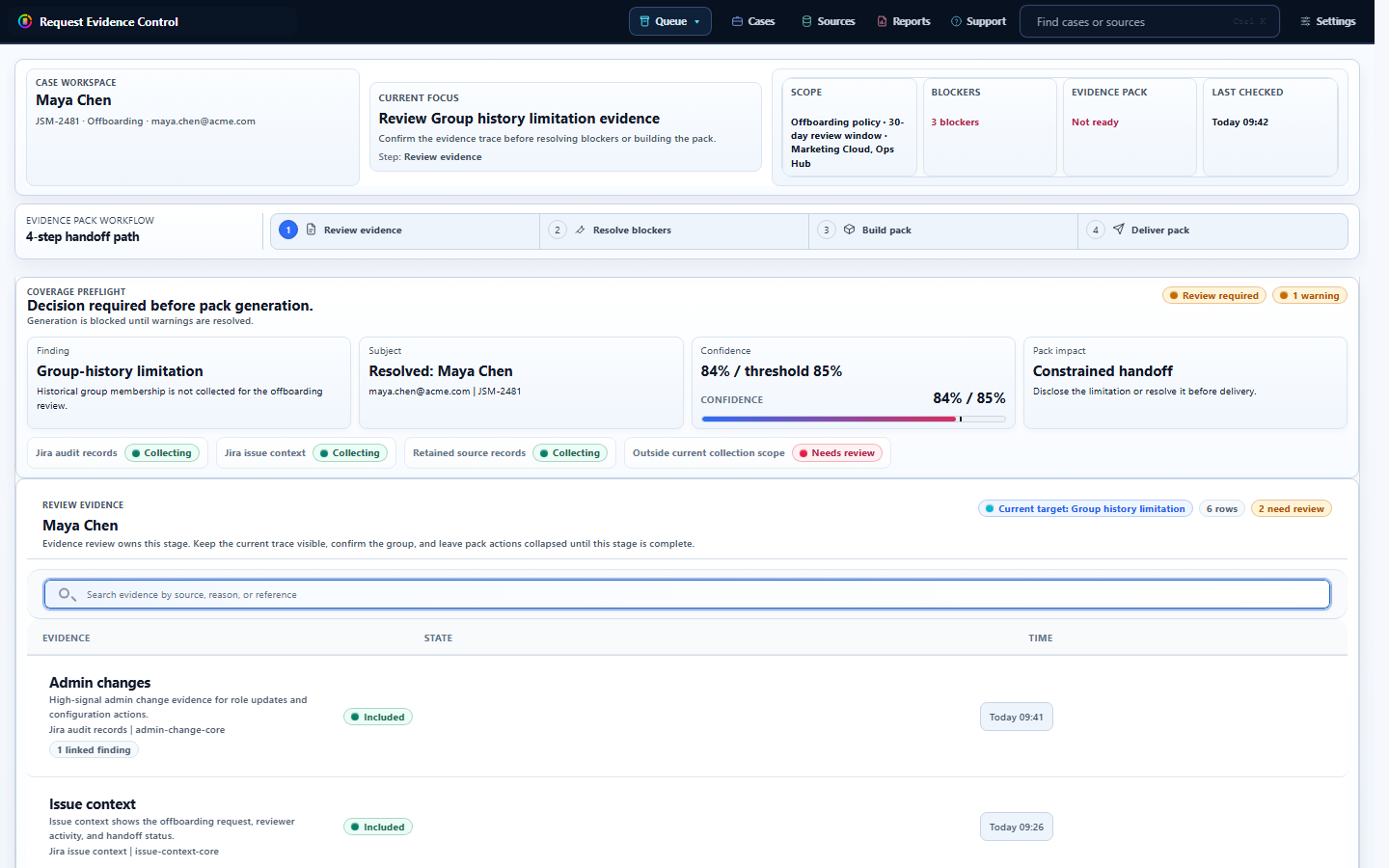
Task: Click the step 1 number badge
Action: tap(288, 230)
